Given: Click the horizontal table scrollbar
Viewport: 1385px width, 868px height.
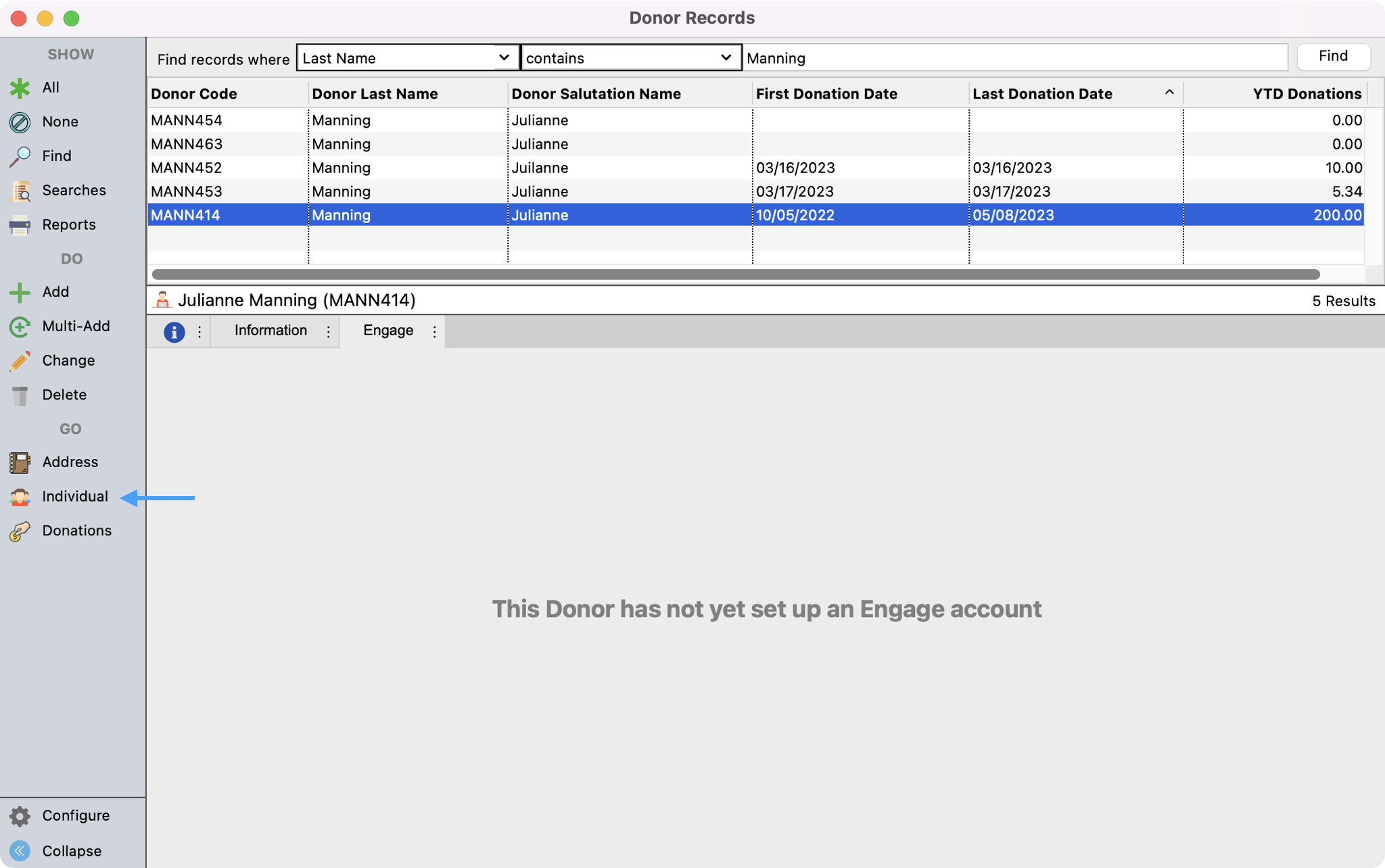Looking at the screenshot, I should pos(735,274).
